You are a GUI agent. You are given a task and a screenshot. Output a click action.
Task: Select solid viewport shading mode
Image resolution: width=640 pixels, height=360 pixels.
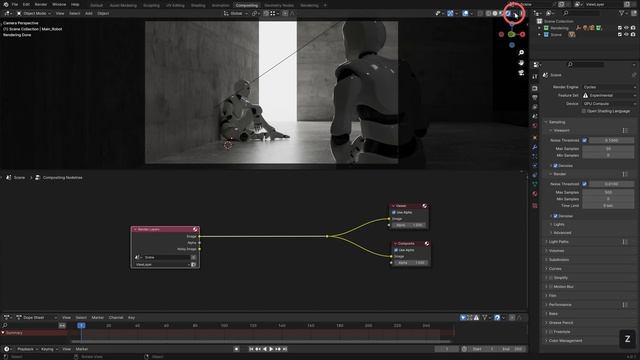pyautogui.click(x=495, y=13)
